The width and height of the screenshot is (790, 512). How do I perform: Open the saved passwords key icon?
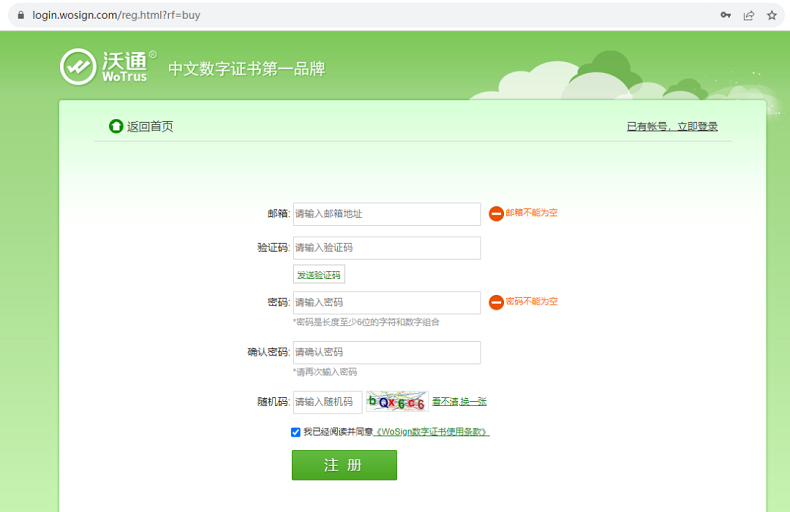[725, 15]
